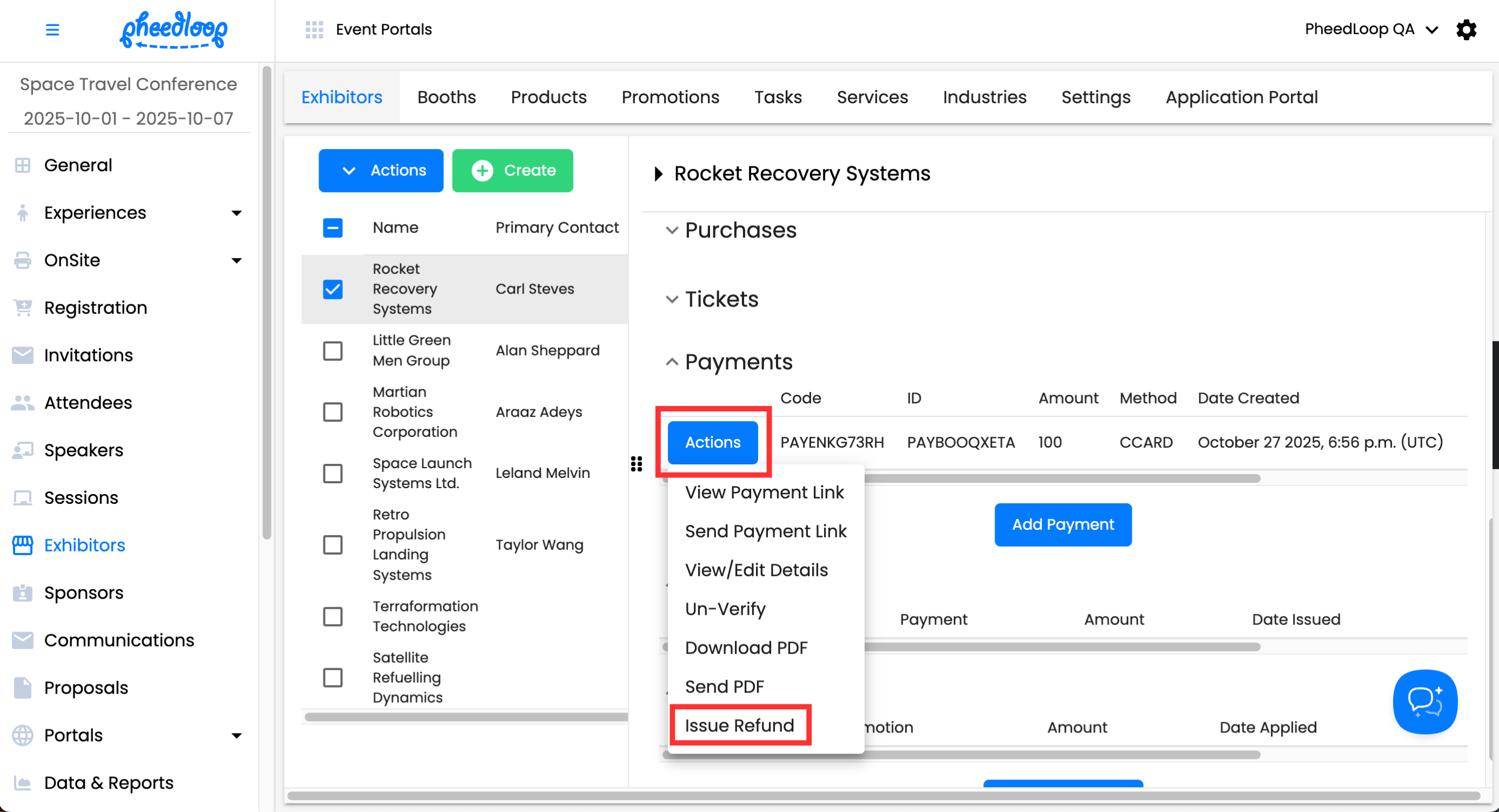Viewport: 1499px width, 812px height.
Task: Click the Event Portals grid icon
Action: (314, 30)
